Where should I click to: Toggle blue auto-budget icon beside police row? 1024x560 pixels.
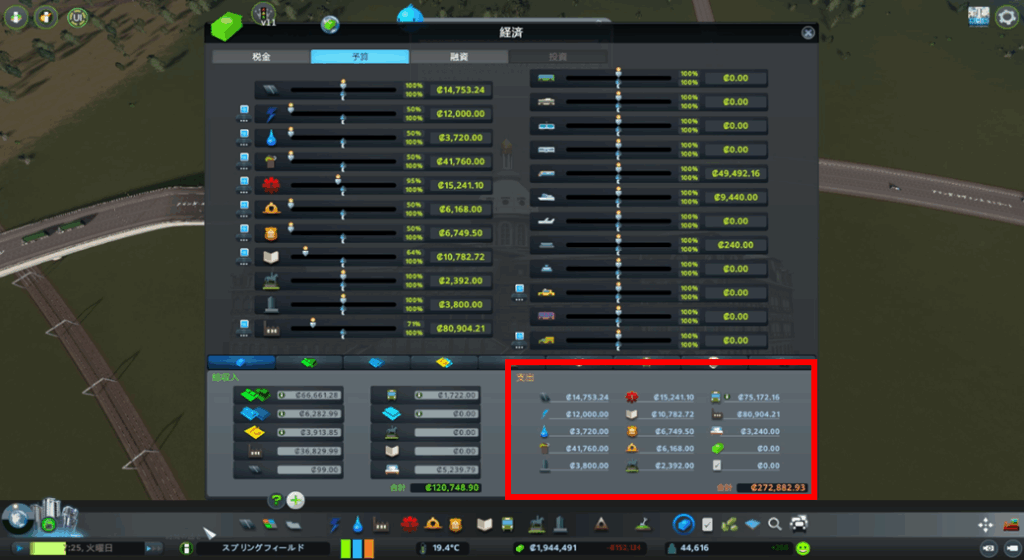[x=244, y=233]
